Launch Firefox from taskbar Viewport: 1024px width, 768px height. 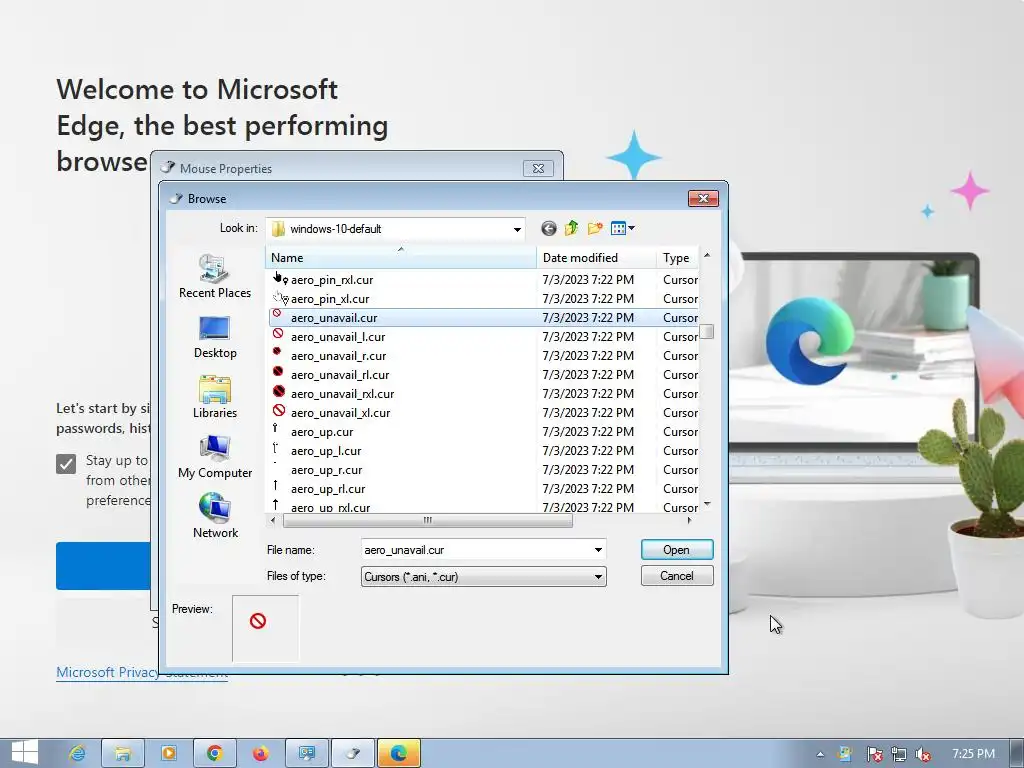point(261,753)
